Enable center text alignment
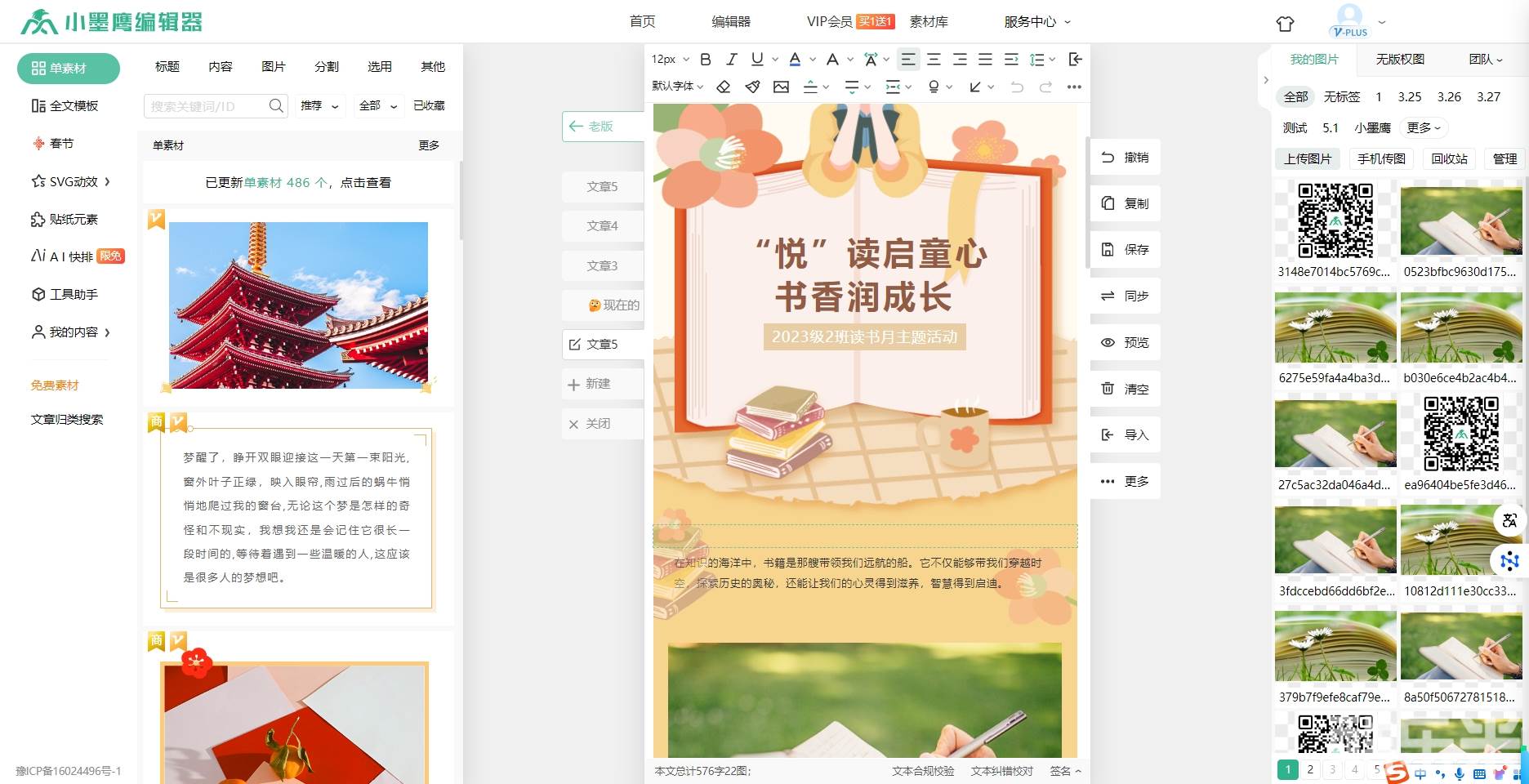Viewport: 1529px width, 784px height. (x=934, y=60)
